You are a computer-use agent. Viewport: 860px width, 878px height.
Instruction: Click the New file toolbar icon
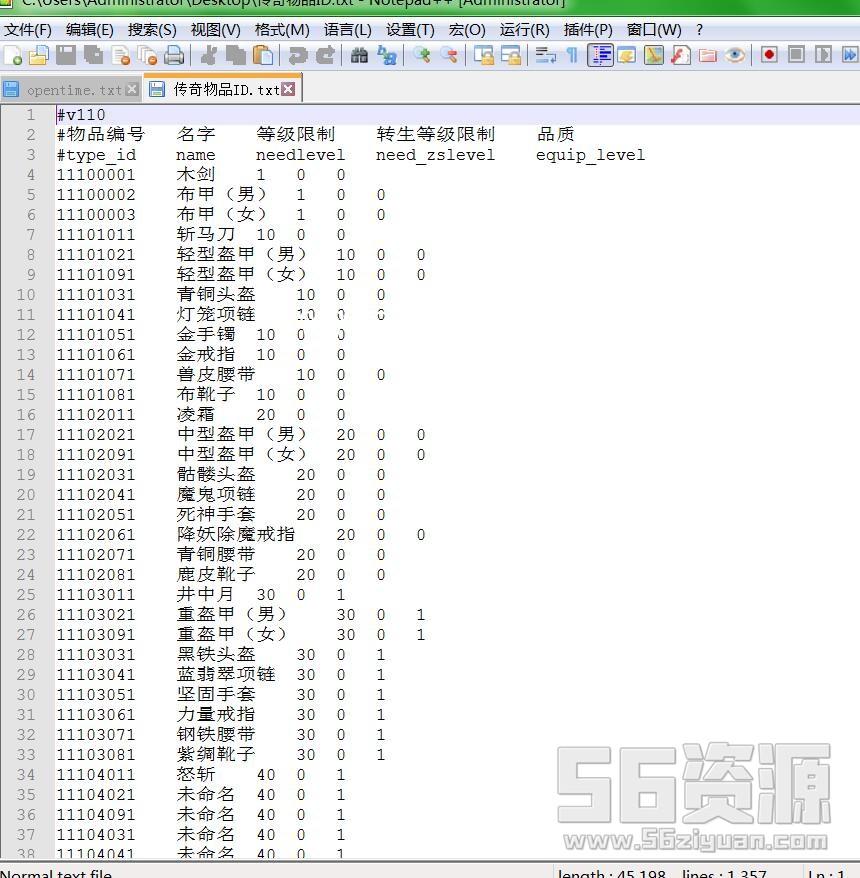(12, 55)
